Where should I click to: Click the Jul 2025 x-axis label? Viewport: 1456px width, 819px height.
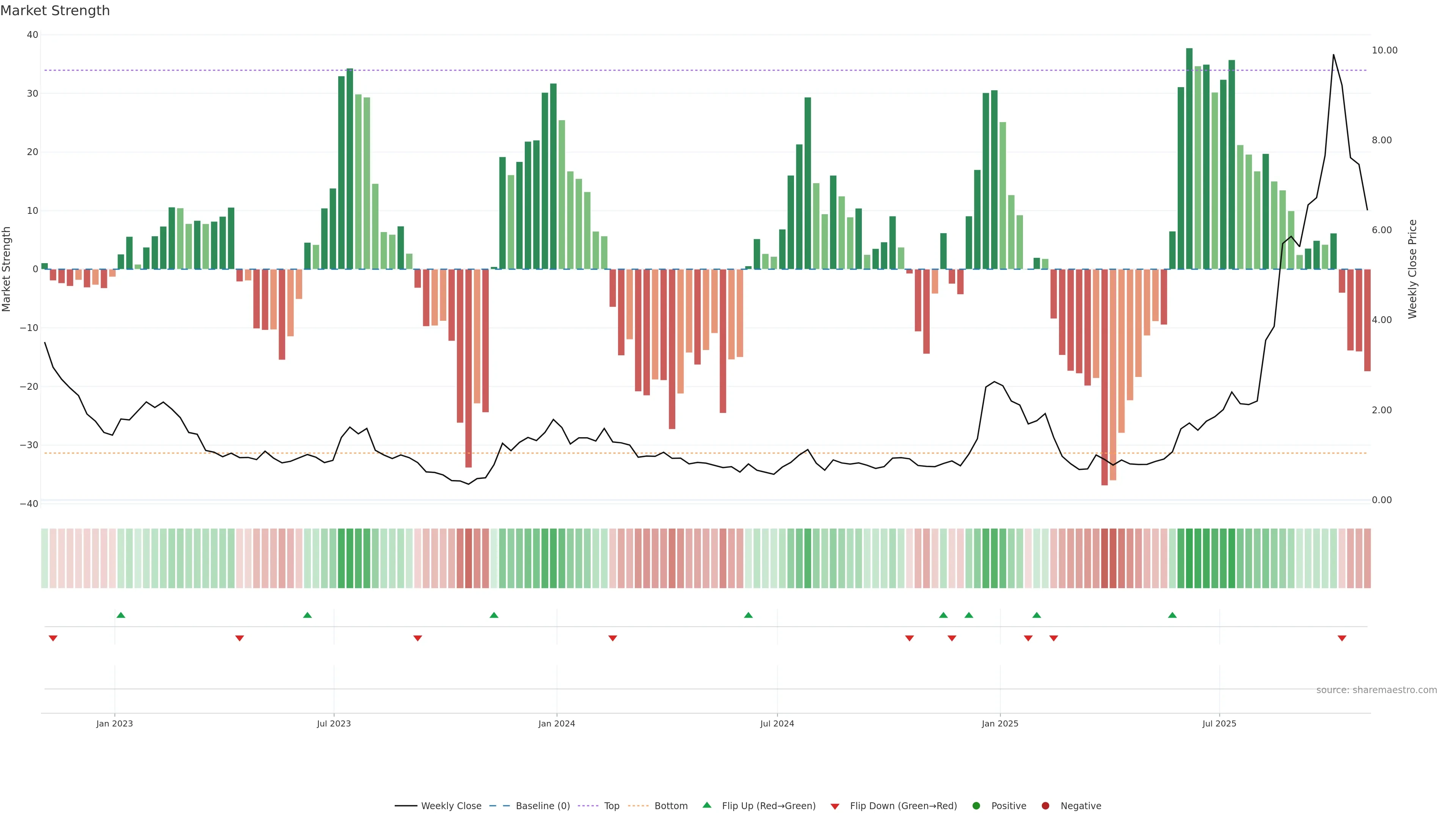1219,723
